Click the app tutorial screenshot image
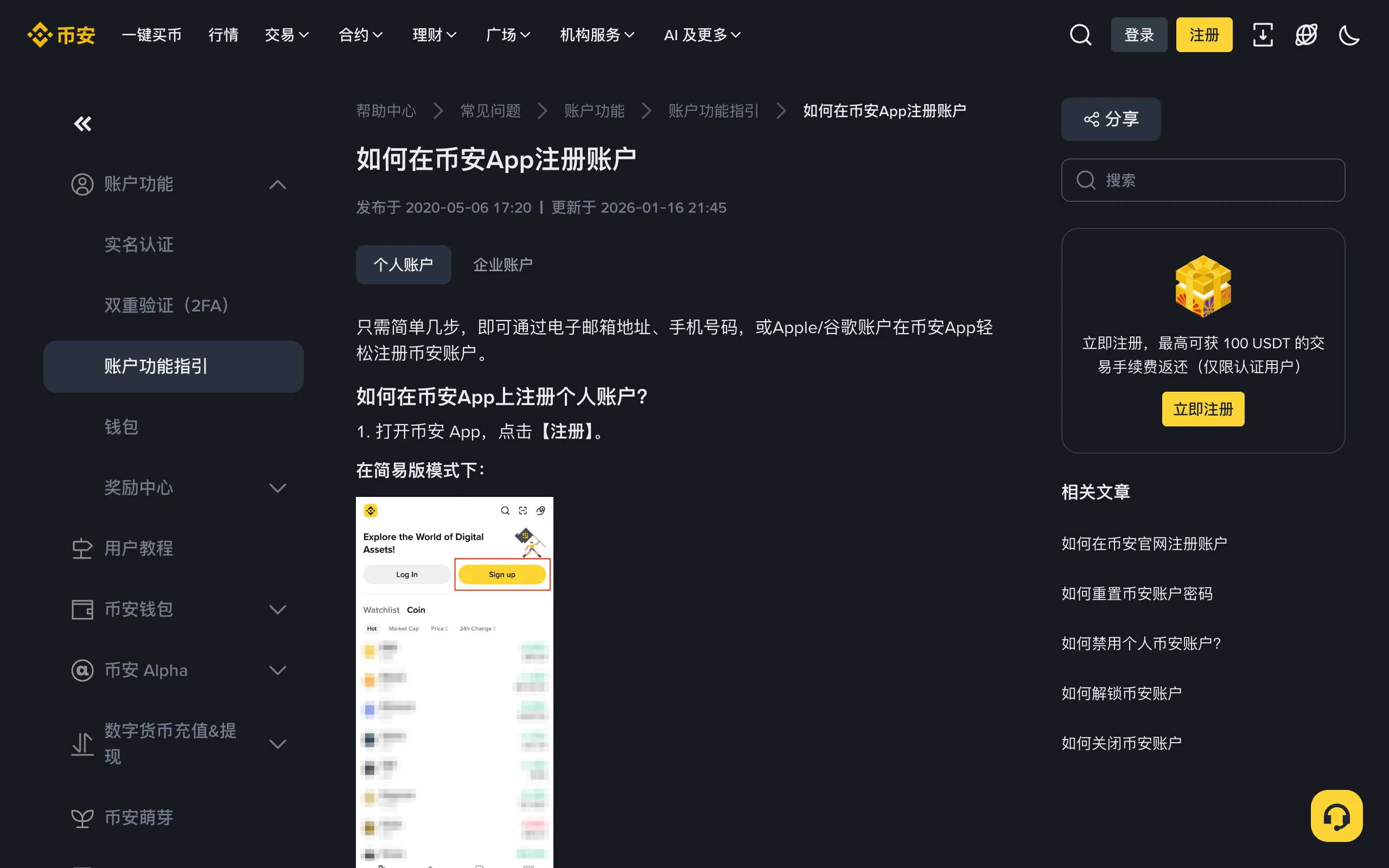Screen dimensions: 1389x868 coord(455,682)
